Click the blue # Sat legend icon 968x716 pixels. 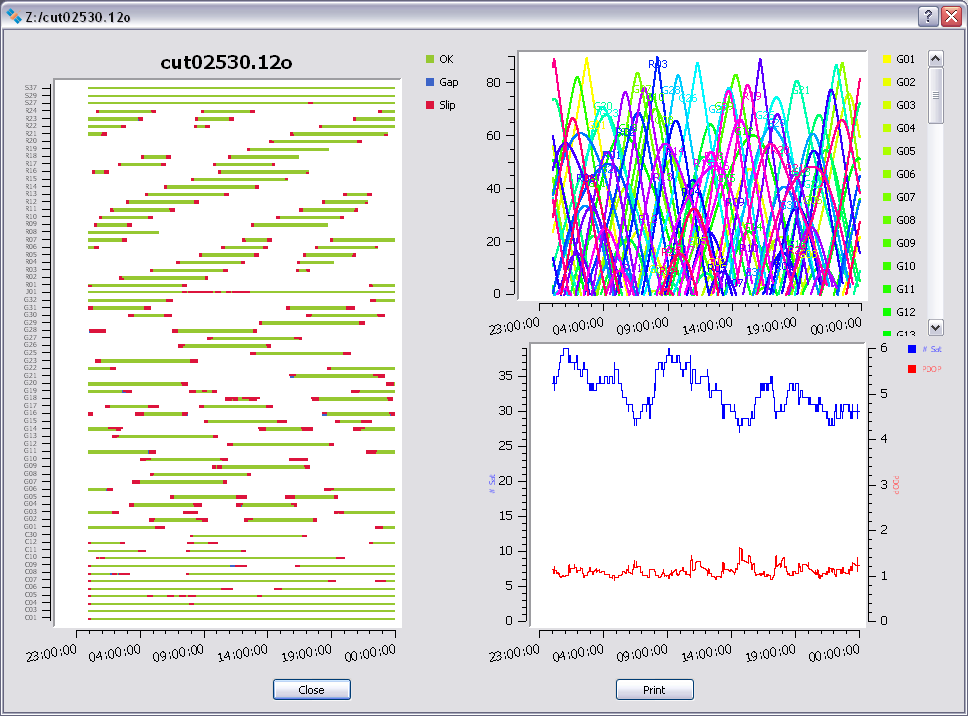tap(911, 348)
